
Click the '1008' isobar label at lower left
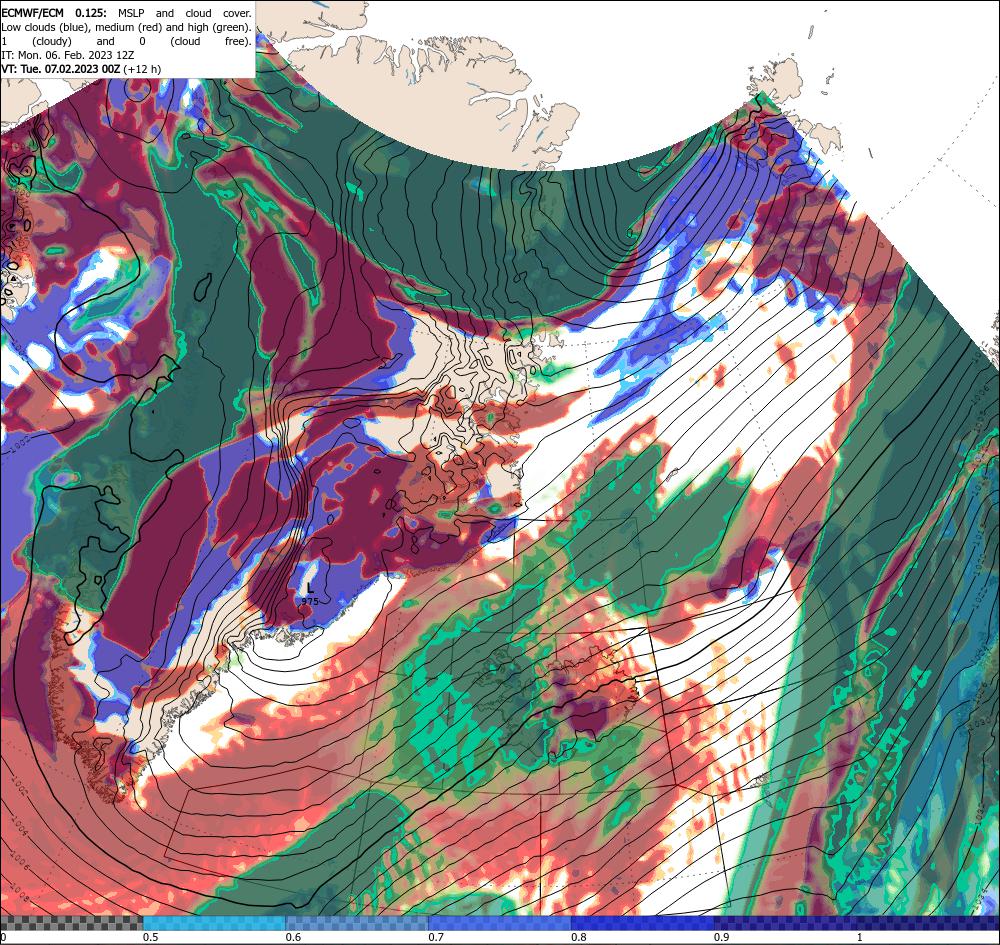18,895
